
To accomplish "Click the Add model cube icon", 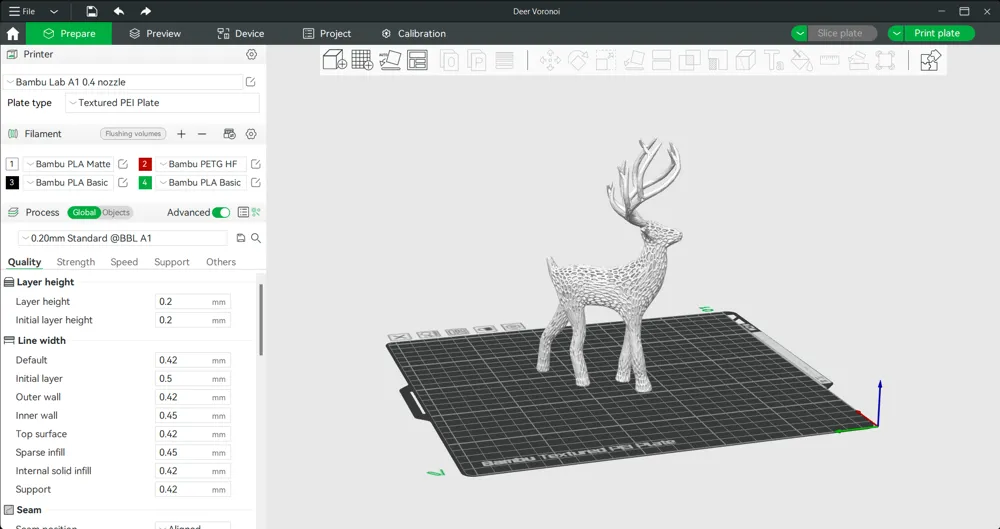I will [x=335, y=60].
